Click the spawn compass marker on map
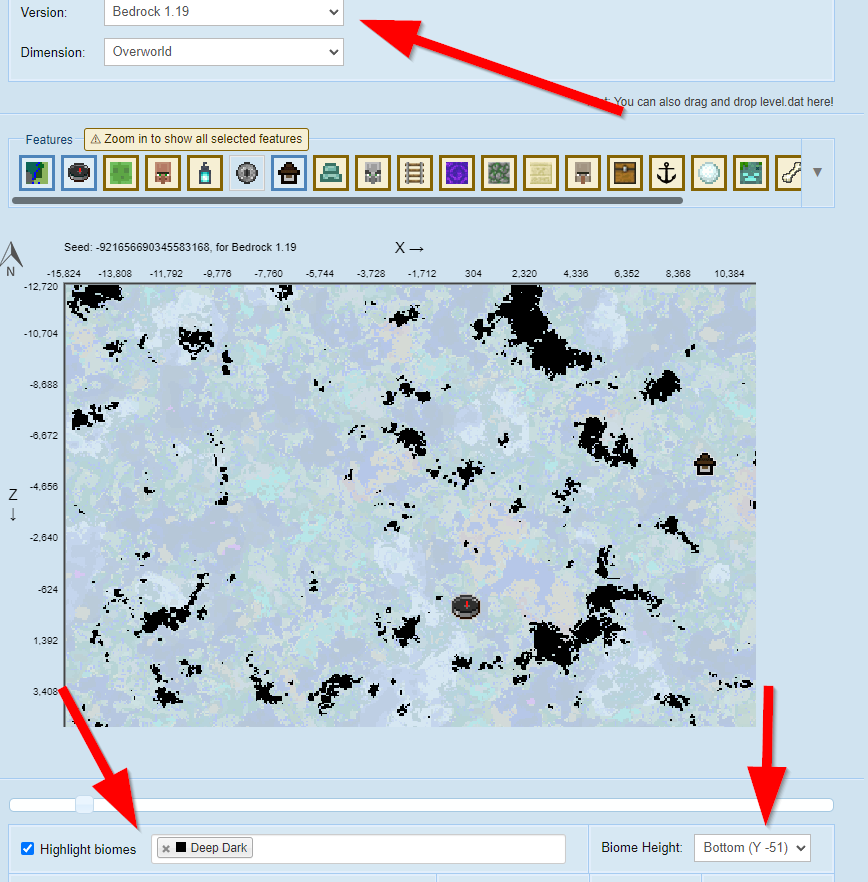 point(466,606)
